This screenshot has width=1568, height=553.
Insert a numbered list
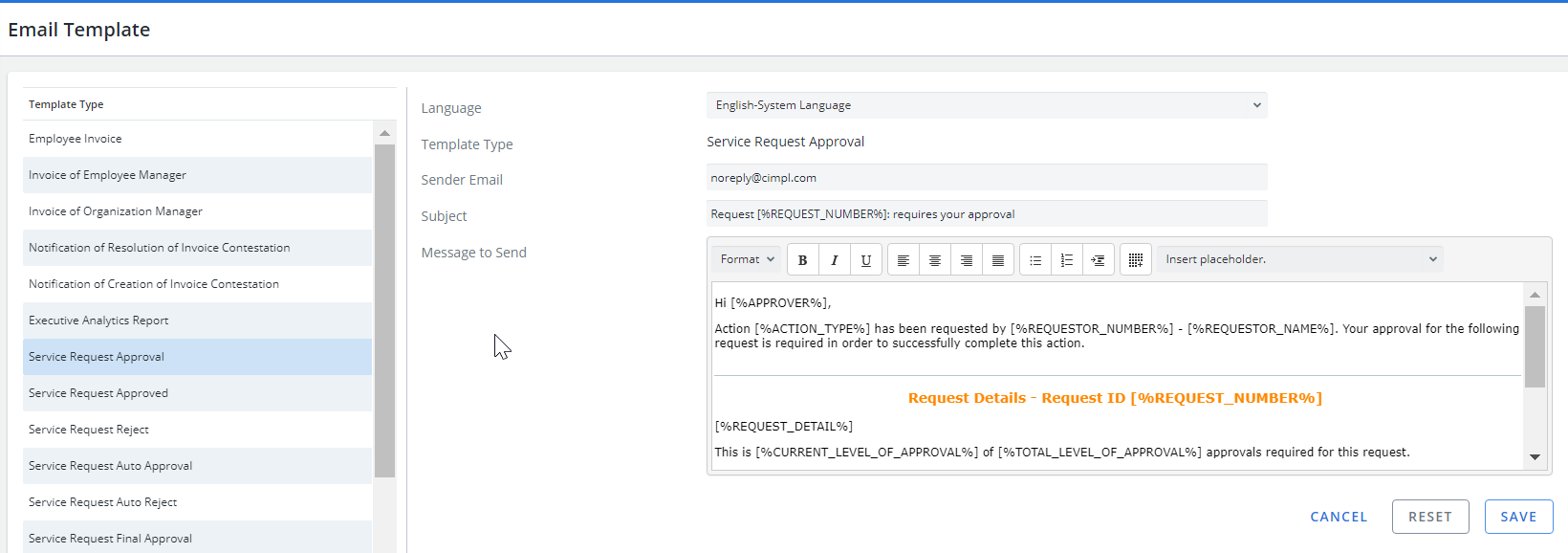pos(1067,259)
